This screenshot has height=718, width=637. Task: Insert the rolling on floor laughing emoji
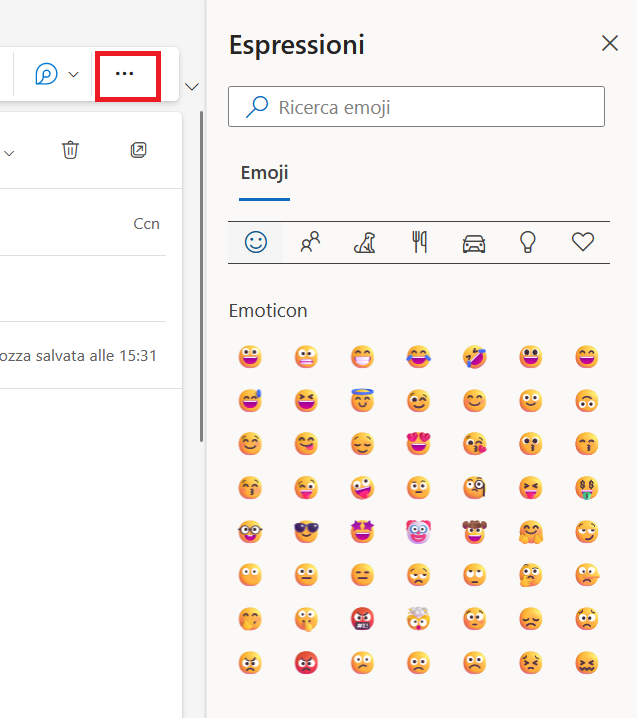(x=474, y=357)
